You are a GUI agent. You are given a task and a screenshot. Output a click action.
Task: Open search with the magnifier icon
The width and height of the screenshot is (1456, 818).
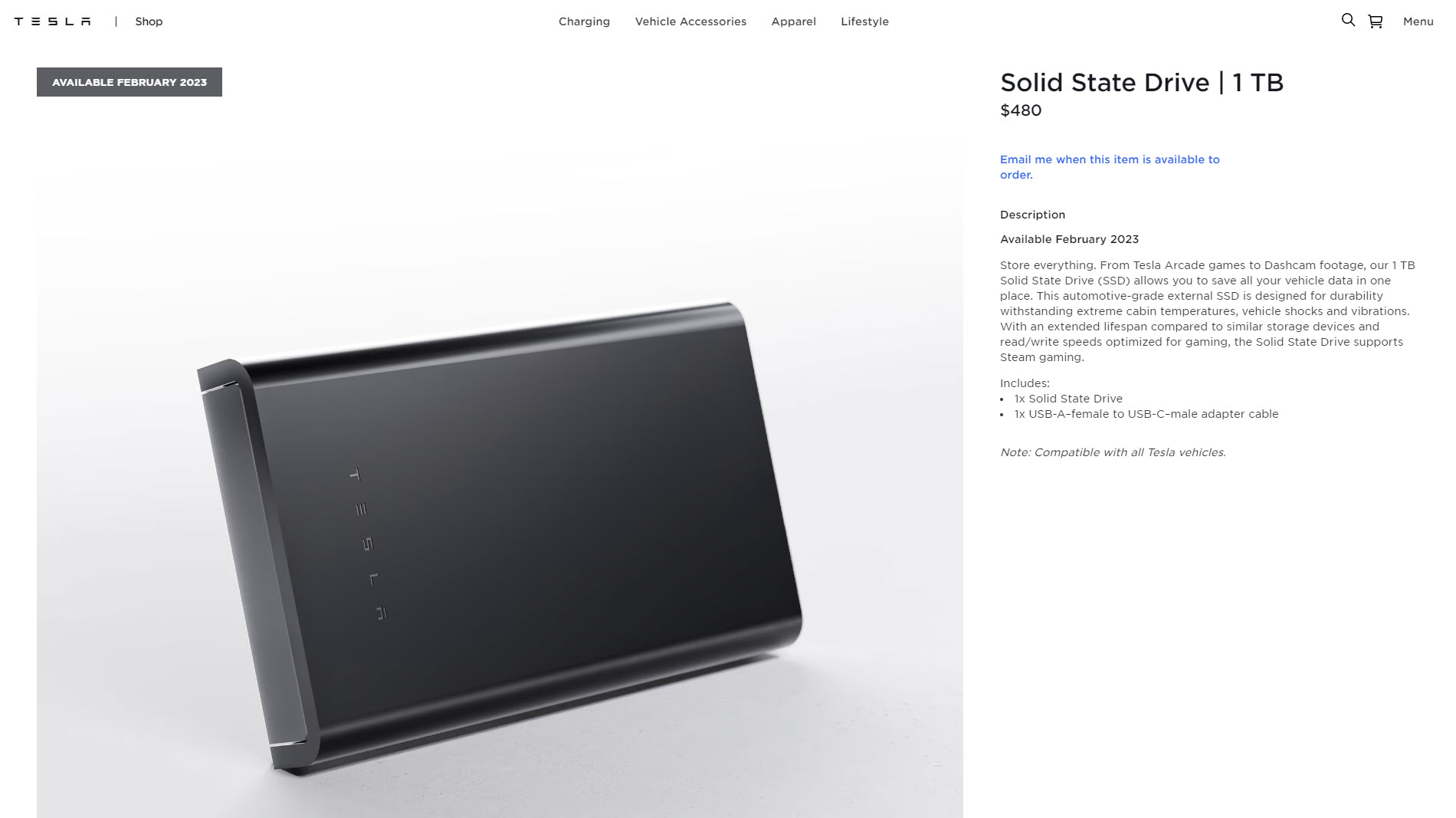[1348, 20]
